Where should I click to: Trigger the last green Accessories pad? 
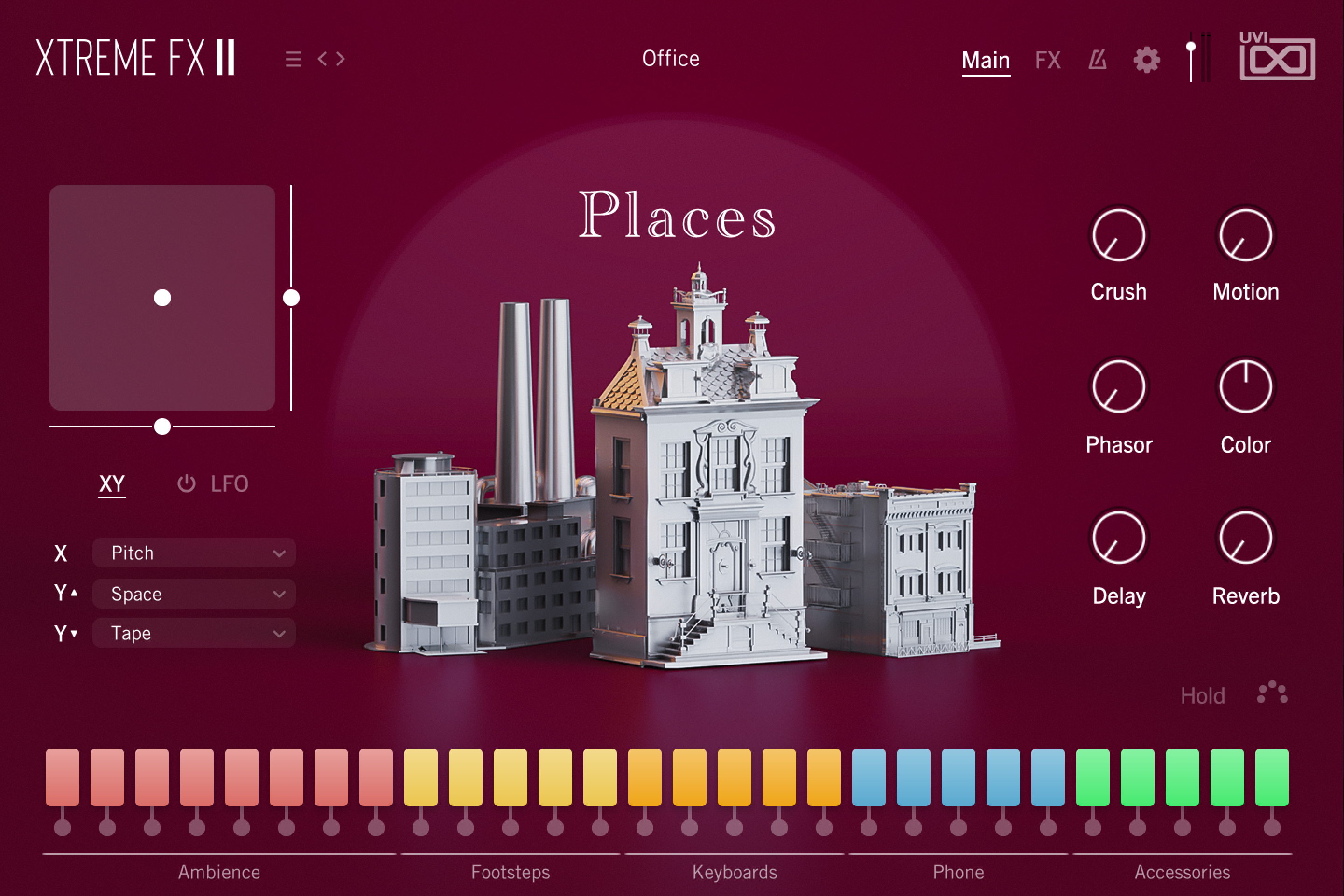pos(1272,777)
